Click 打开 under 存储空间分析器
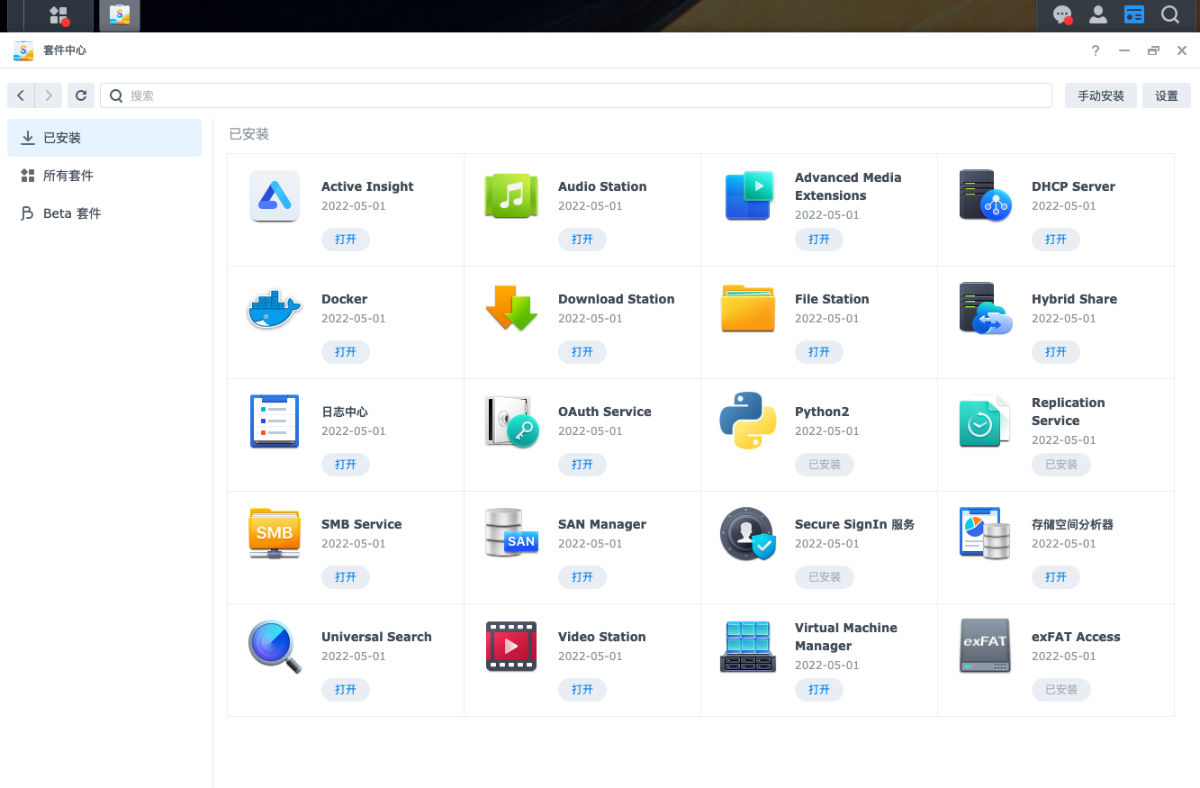1200x788 pixels. click(1056, 577)
